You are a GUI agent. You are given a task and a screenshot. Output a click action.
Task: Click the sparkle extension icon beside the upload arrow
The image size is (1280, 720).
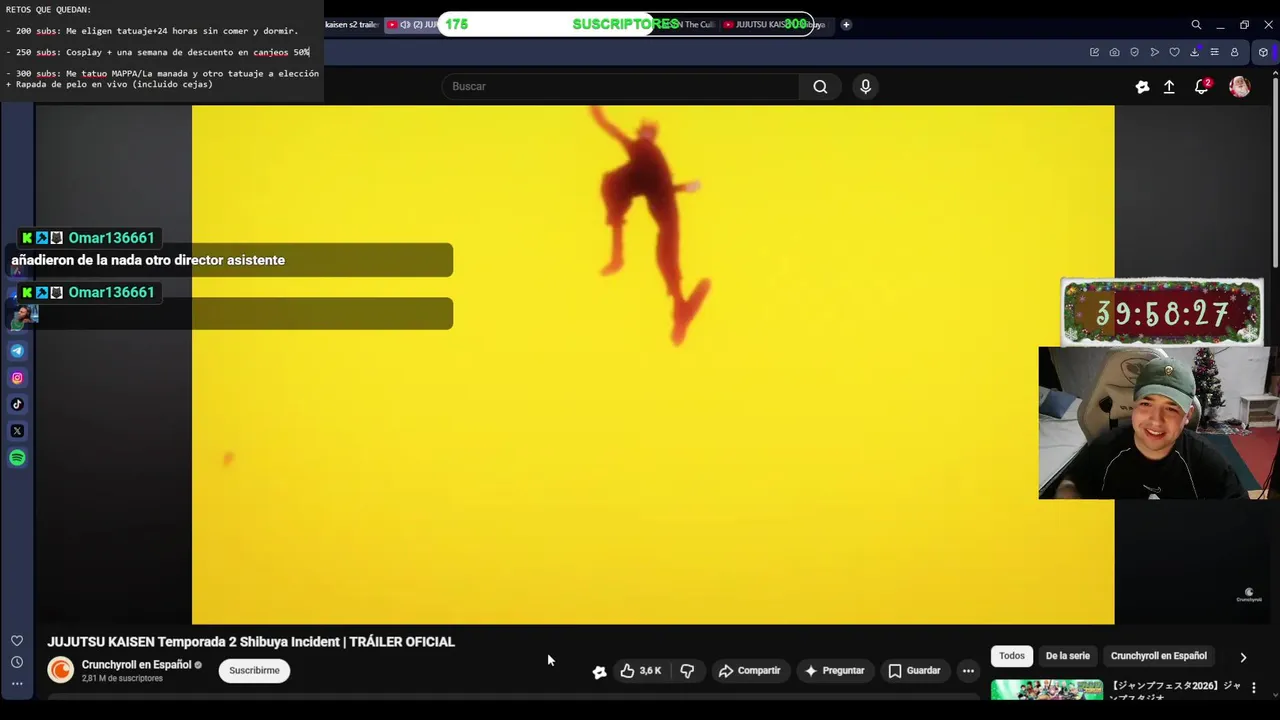coord(1142,87)
